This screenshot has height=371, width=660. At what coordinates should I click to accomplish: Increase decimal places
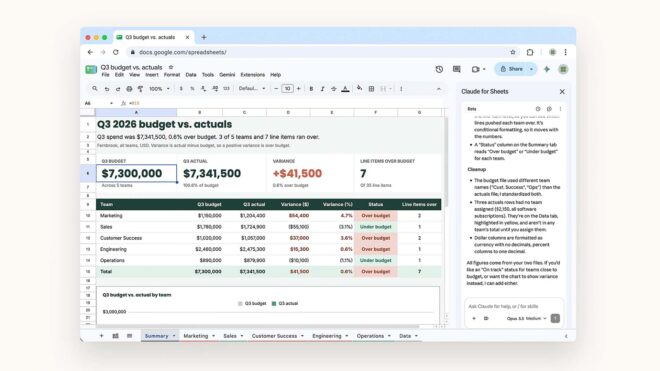tap(215, 89)
